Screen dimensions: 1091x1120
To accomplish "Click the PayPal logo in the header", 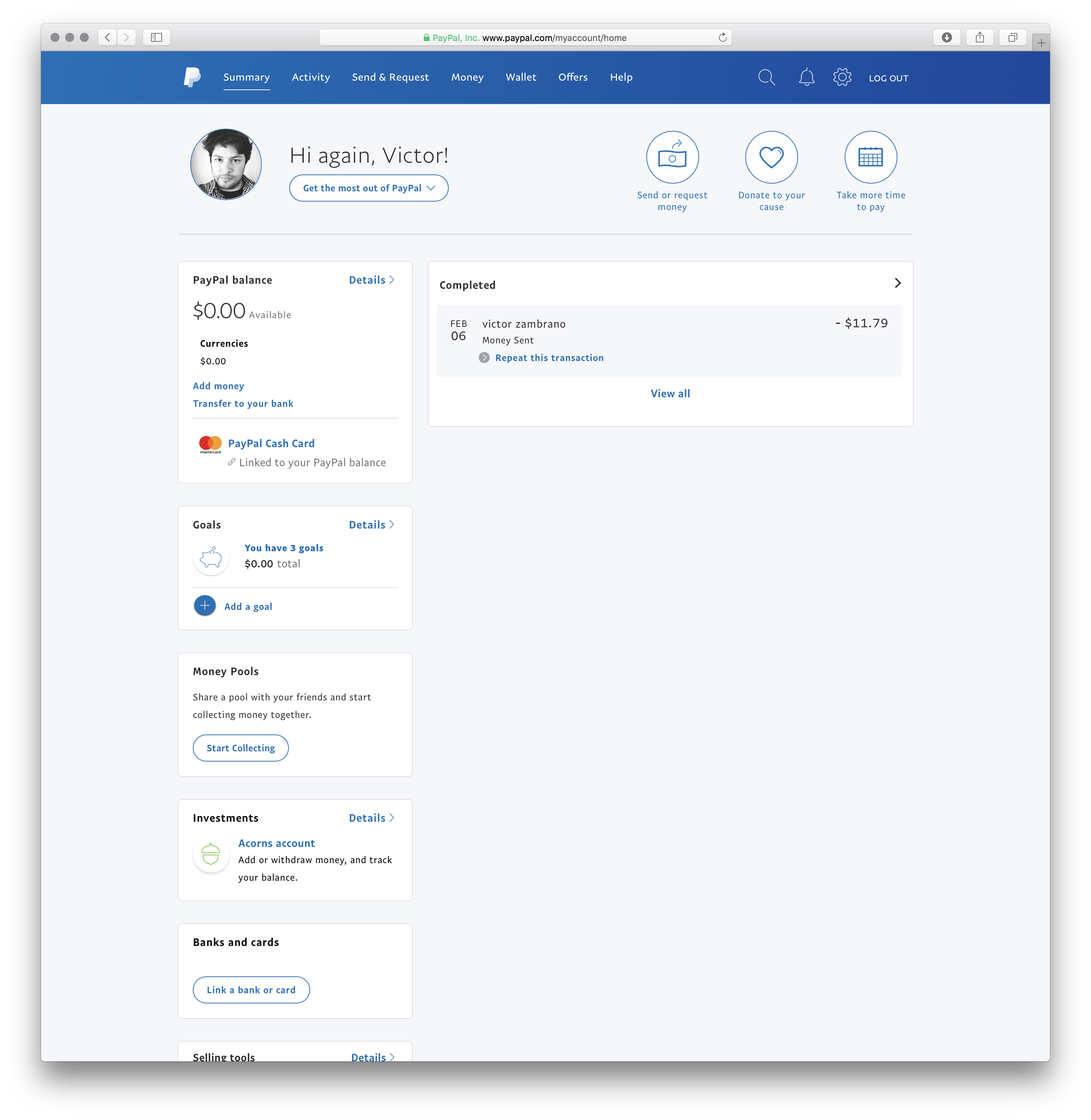I will pos(192,77).
